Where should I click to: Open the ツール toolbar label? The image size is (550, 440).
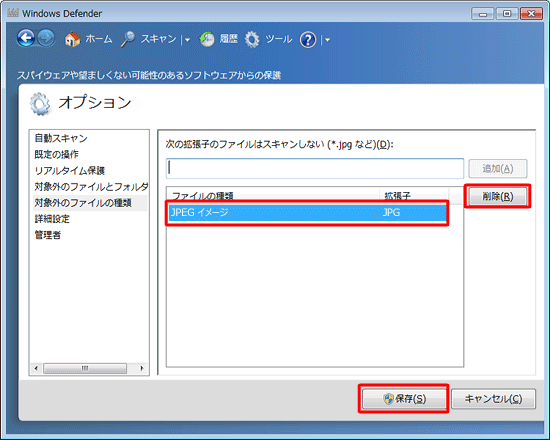click(x=279, y=39)
